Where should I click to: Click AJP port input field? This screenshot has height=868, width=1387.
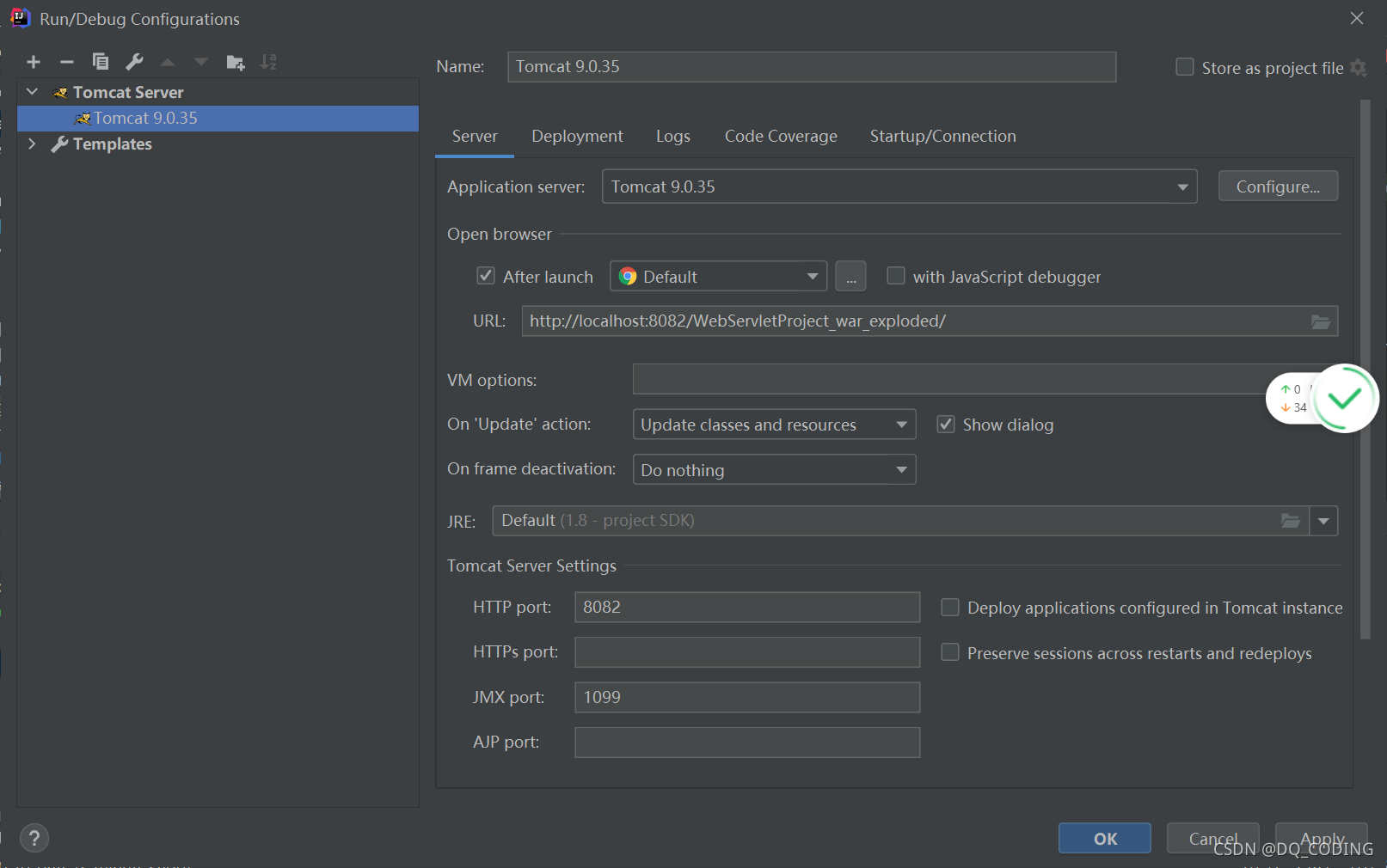coord(747,743)
